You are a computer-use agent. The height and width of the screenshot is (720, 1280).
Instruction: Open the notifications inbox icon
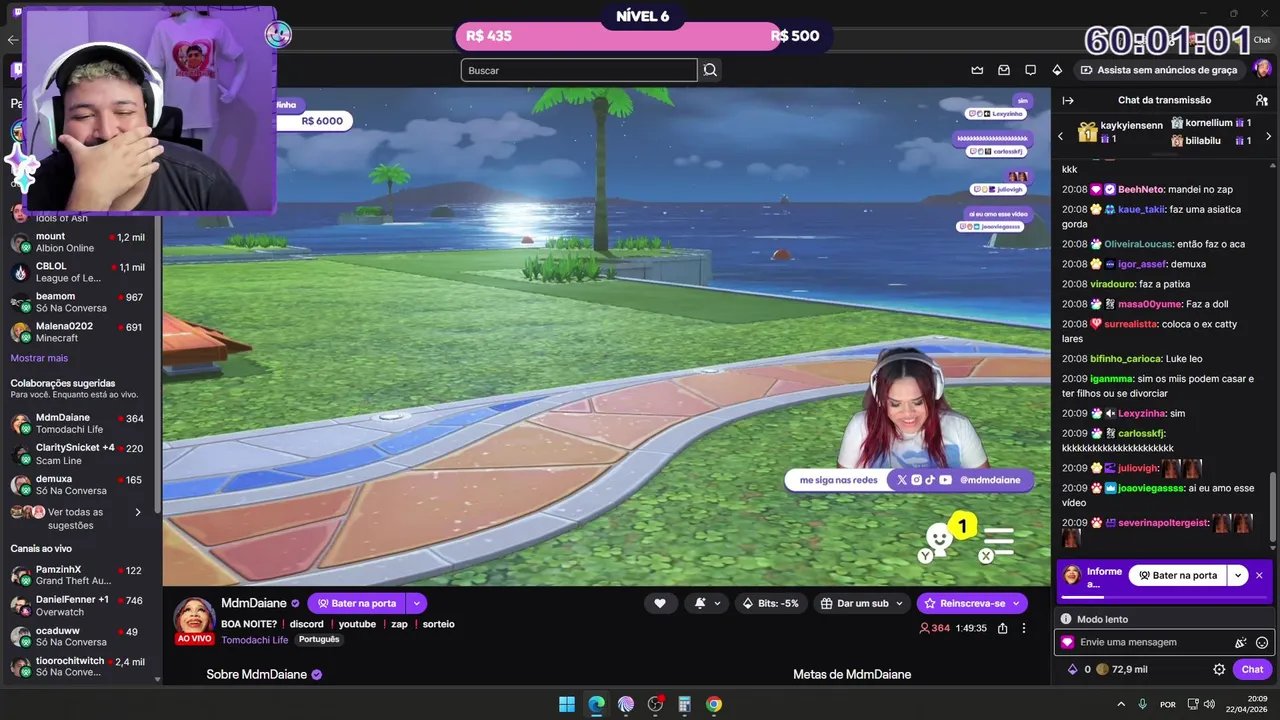click(x=1004, y=70)
